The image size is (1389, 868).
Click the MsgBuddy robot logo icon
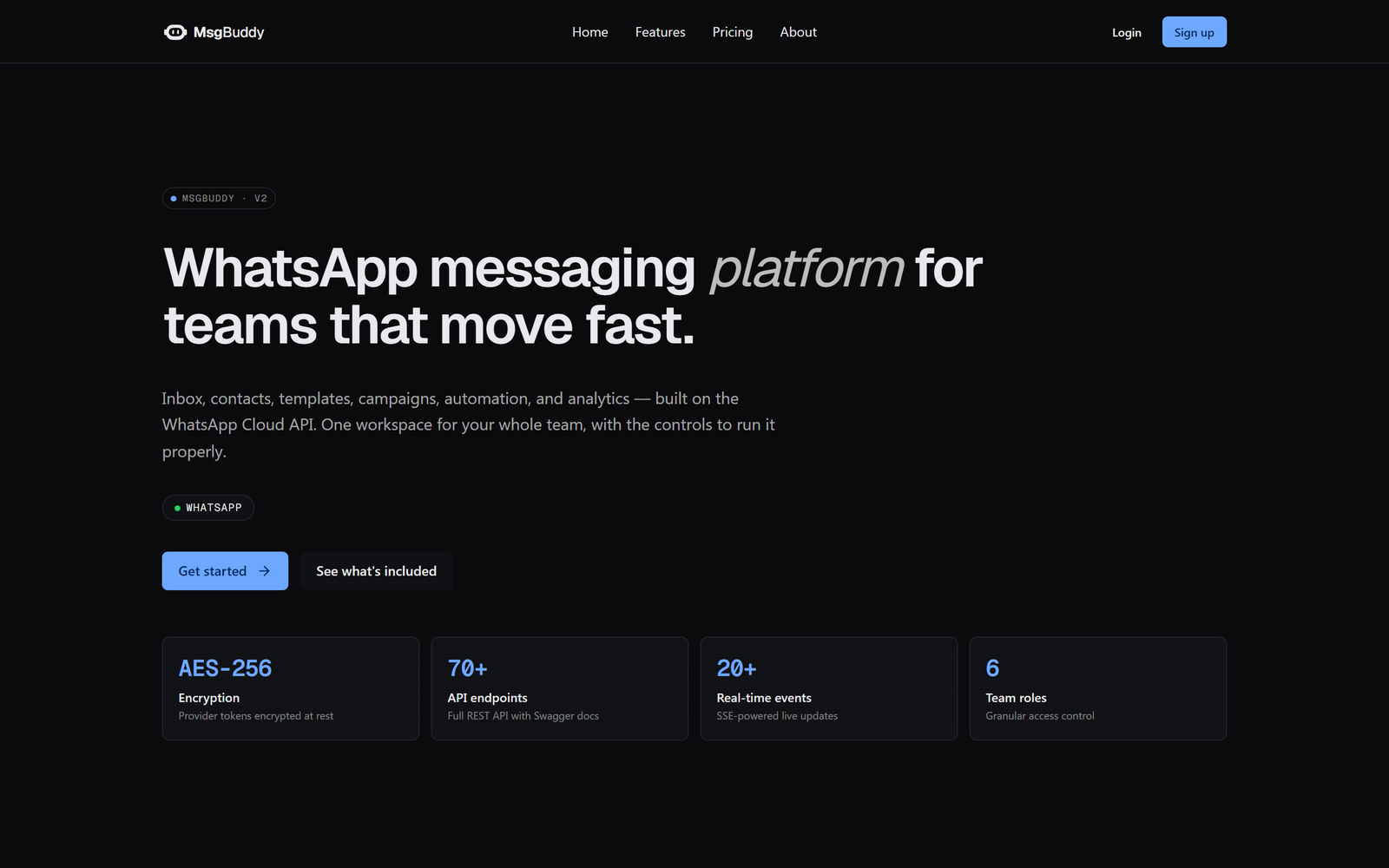pyautogui.click(x=175, y=32)
